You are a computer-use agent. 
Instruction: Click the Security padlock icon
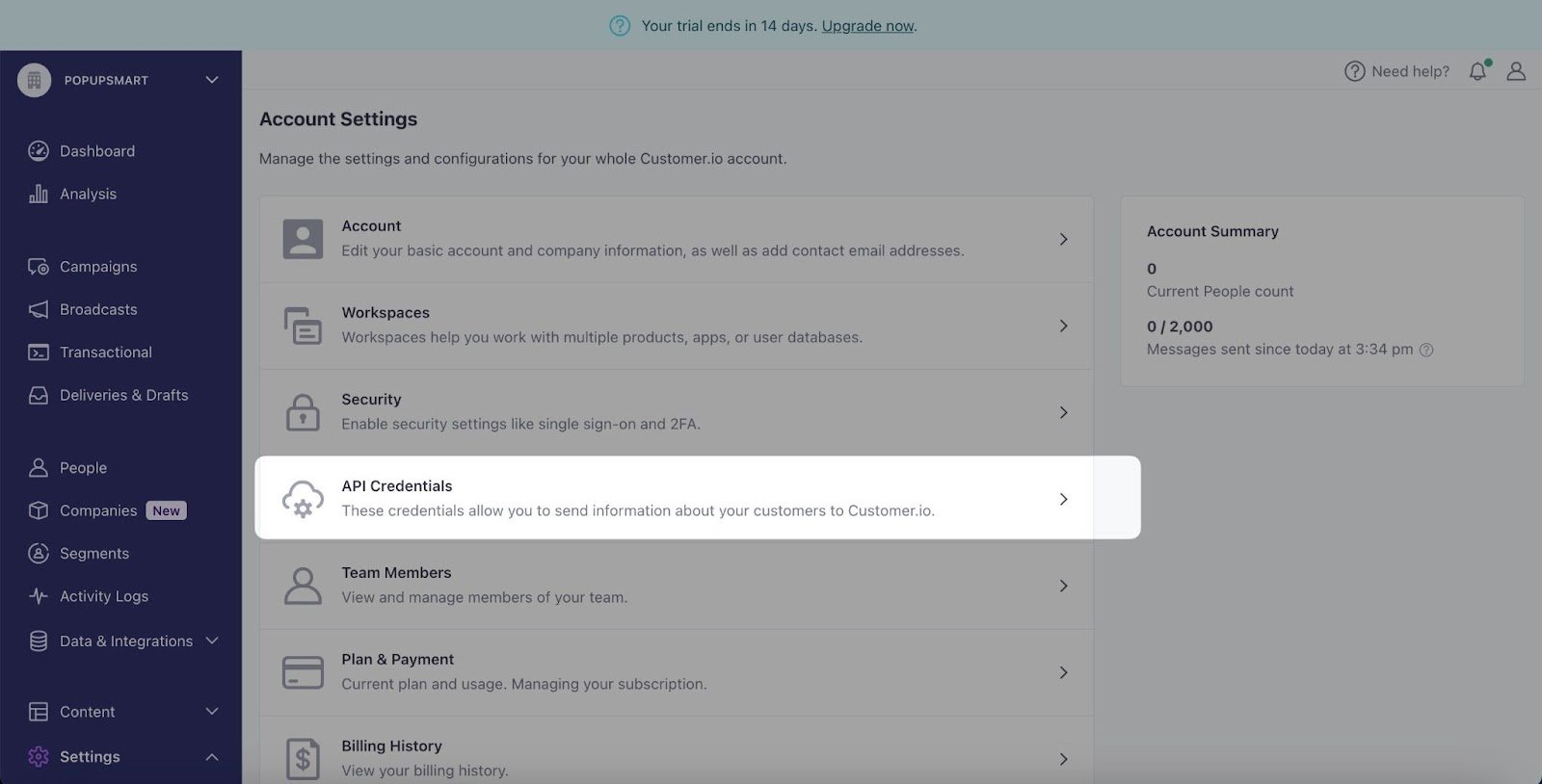pyautogui.click(x=303, y=412)
